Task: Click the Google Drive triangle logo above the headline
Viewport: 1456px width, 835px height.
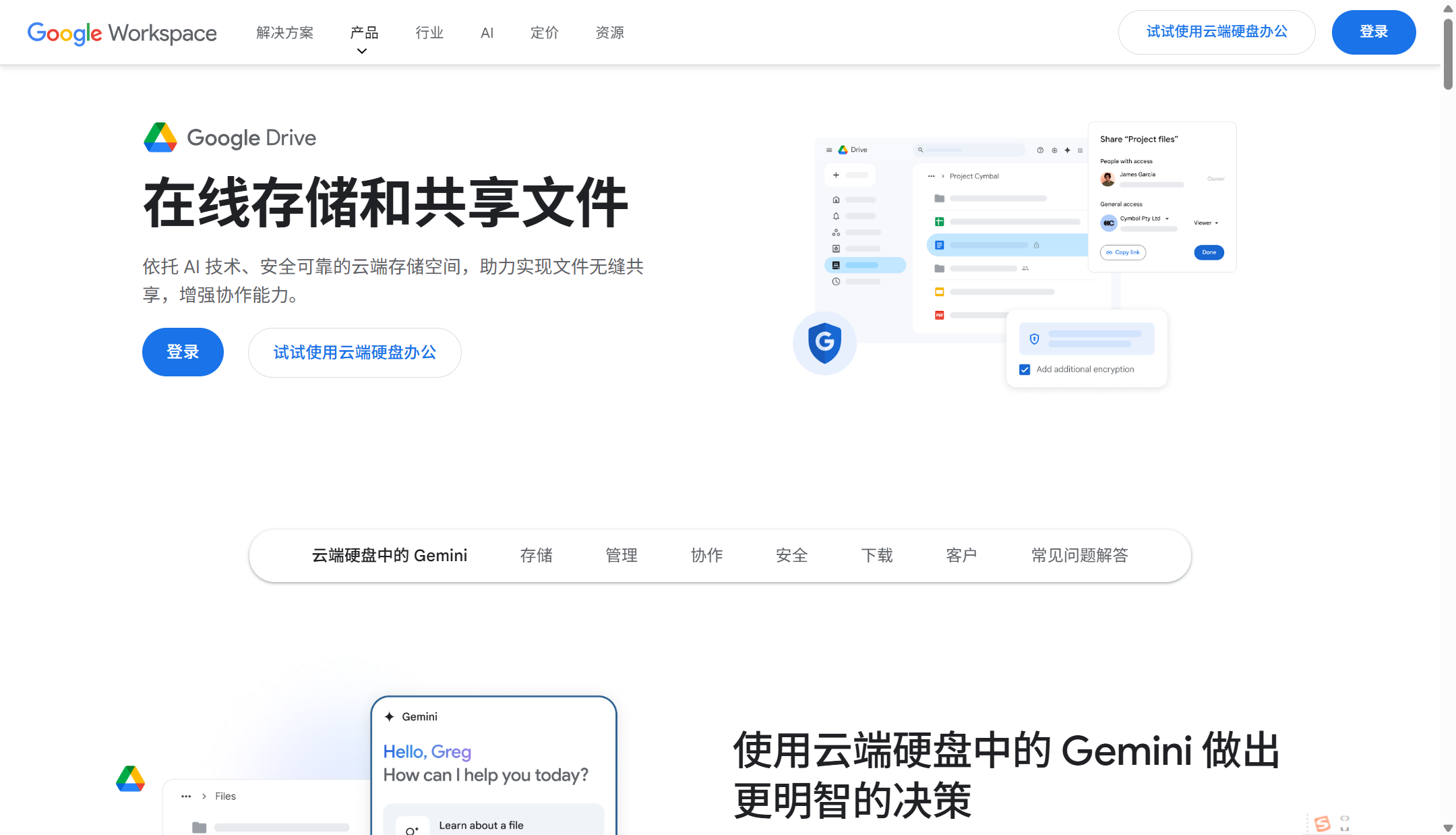Action: point(160,138)
